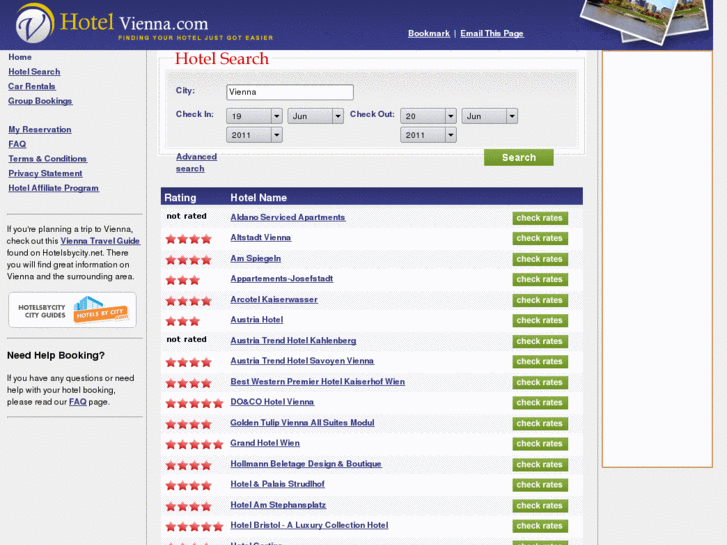Open Hotel Am Stephansplatz link
Screen dimensions: 727x545
pyautogui.click(x=278, y=505)
